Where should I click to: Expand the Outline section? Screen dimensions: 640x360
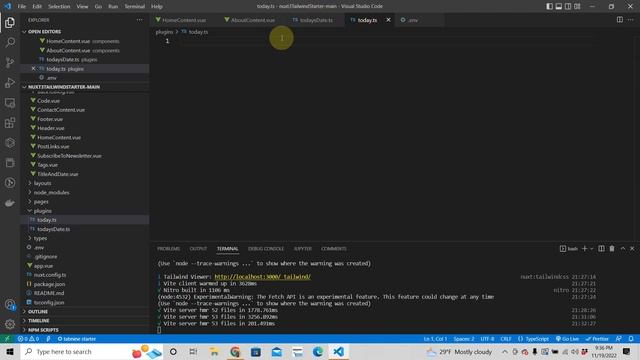pos(38,311)
